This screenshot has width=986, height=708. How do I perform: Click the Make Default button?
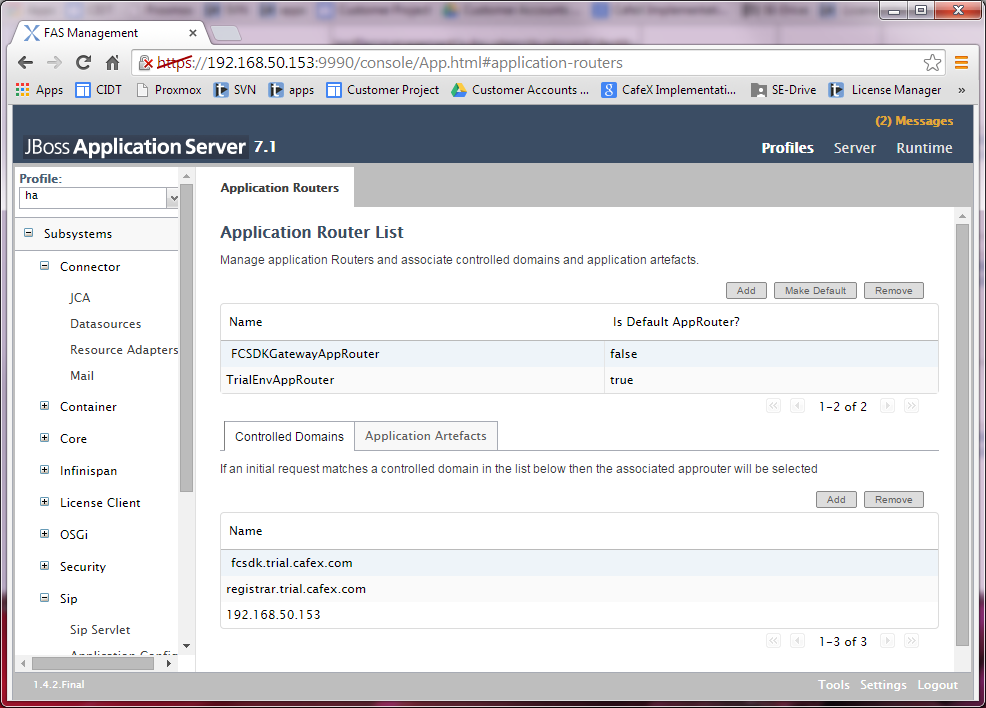(x=815, y=290)
